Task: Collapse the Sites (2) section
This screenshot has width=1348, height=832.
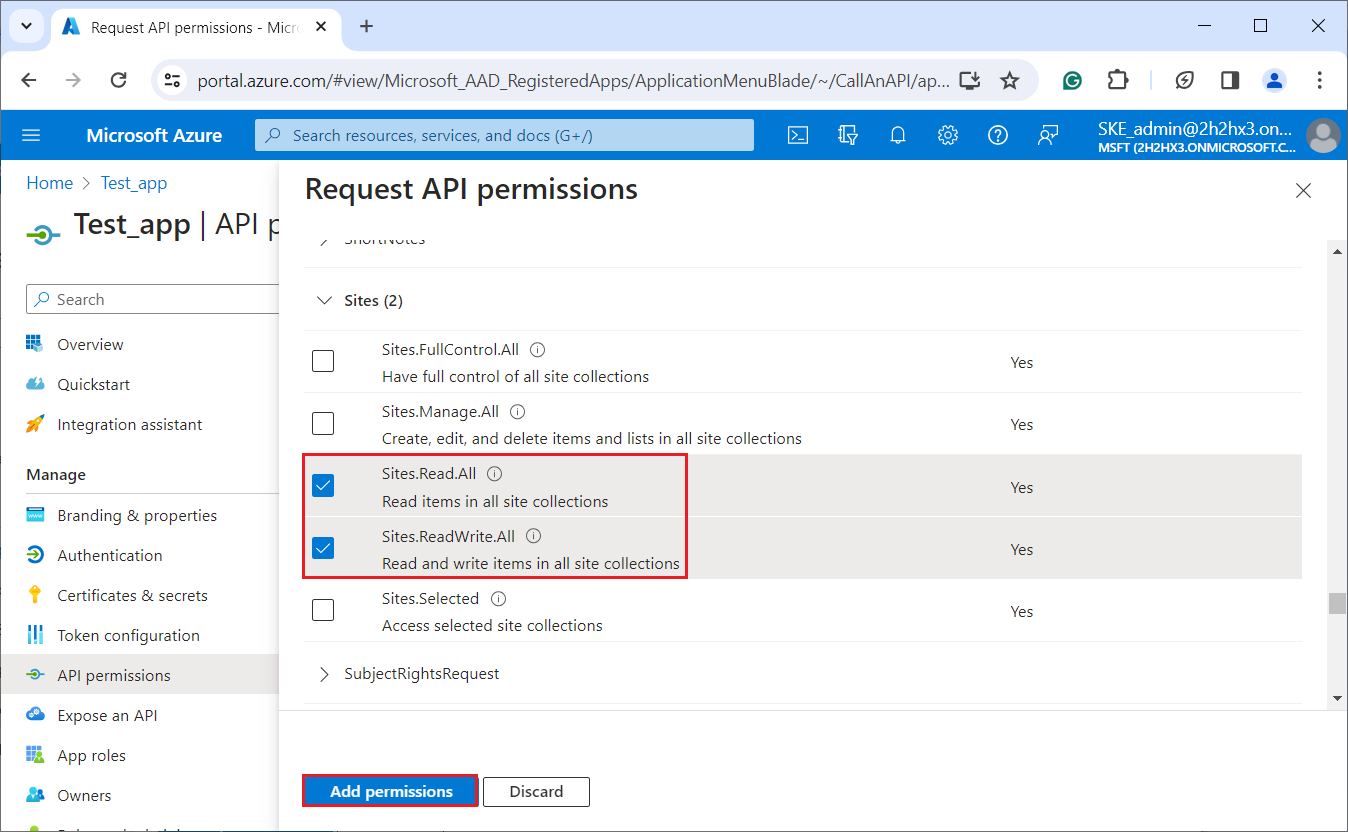Action: (324, 300)
